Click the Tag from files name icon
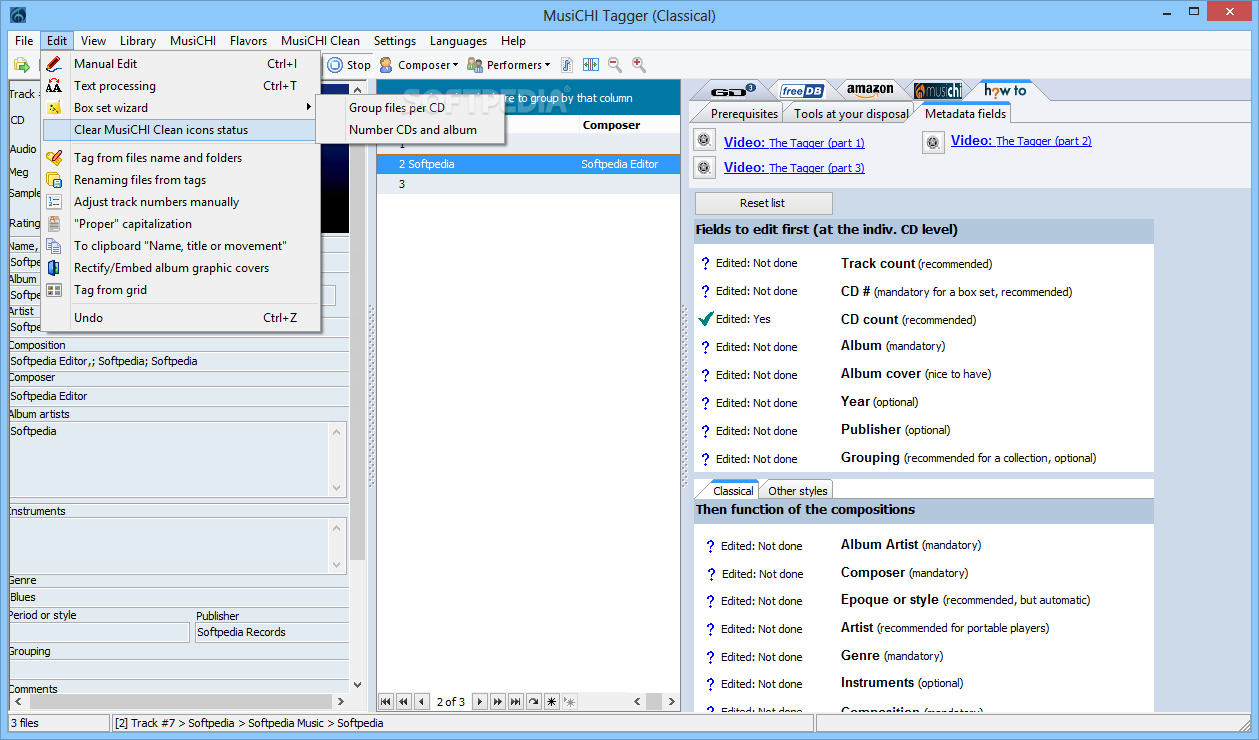Viewport: 1259px width, 740px height. (x=54, y=158)
